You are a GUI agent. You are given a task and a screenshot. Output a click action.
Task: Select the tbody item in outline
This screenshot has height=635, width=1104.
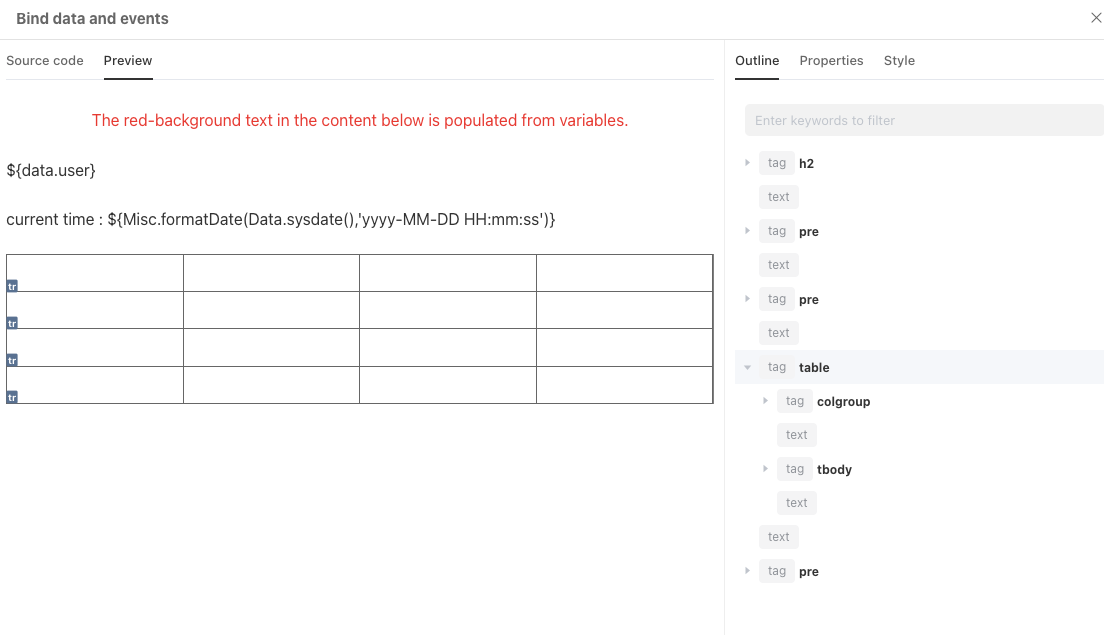(834, 470)
